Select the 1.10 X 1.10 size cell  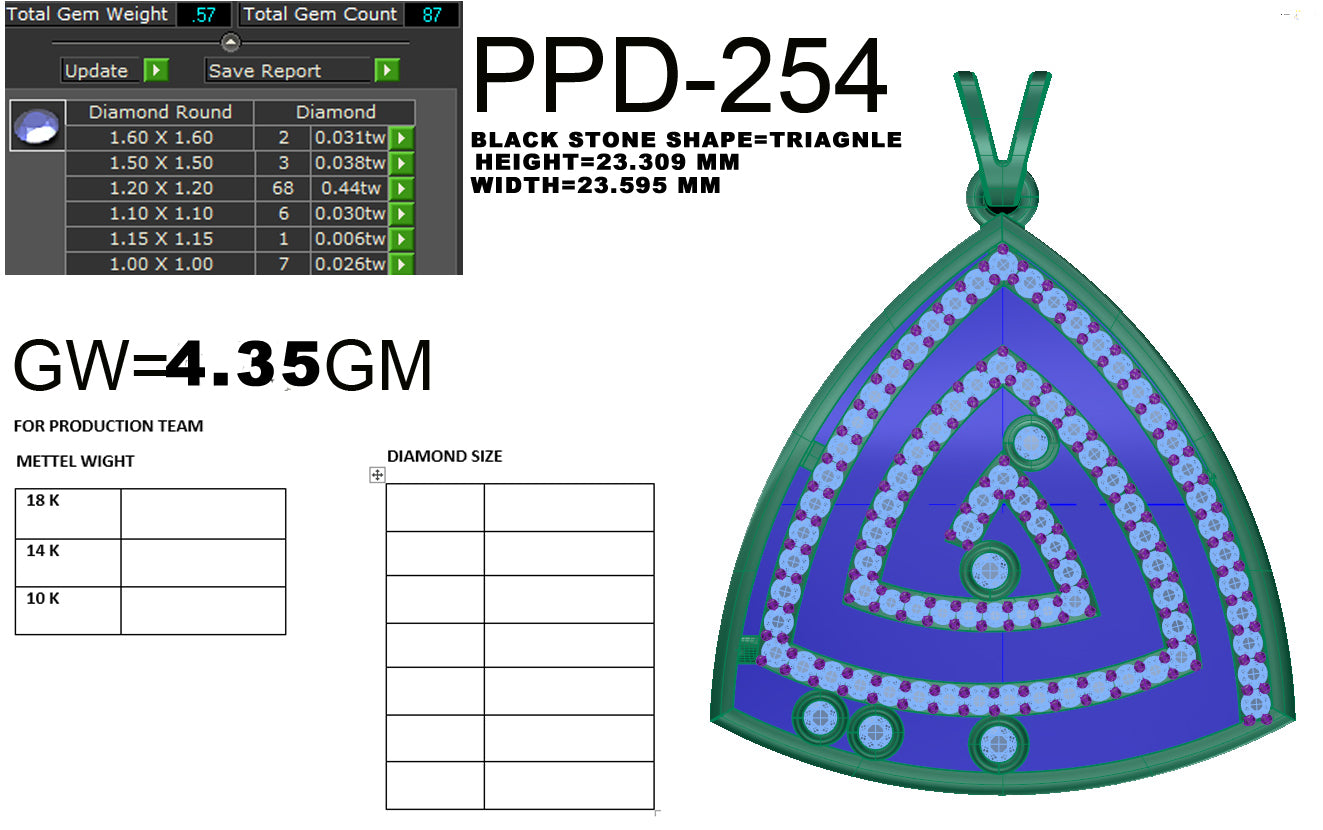[160, 214]
